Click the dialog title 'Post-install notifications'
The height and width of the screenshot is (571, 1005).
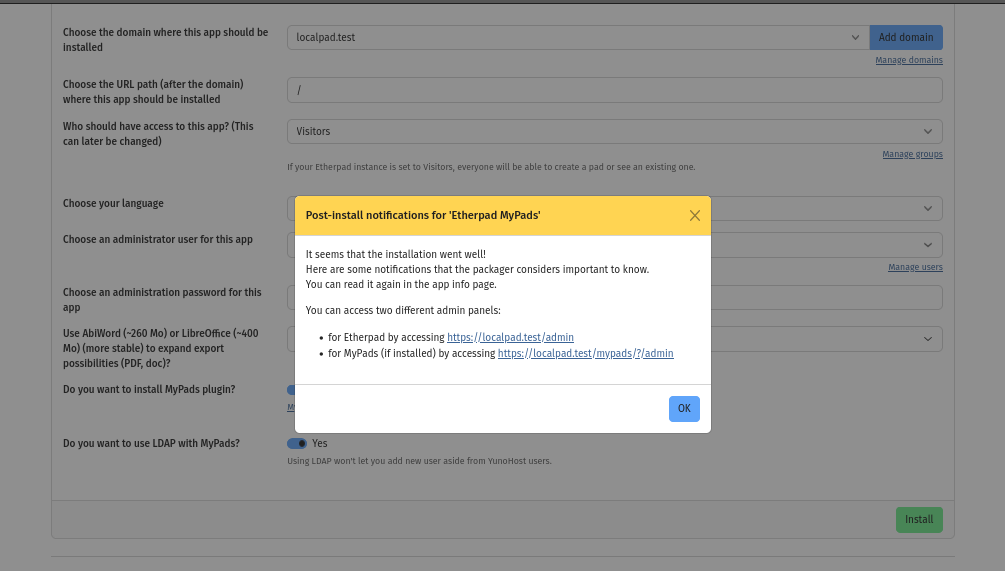click(x=422, y=215)
